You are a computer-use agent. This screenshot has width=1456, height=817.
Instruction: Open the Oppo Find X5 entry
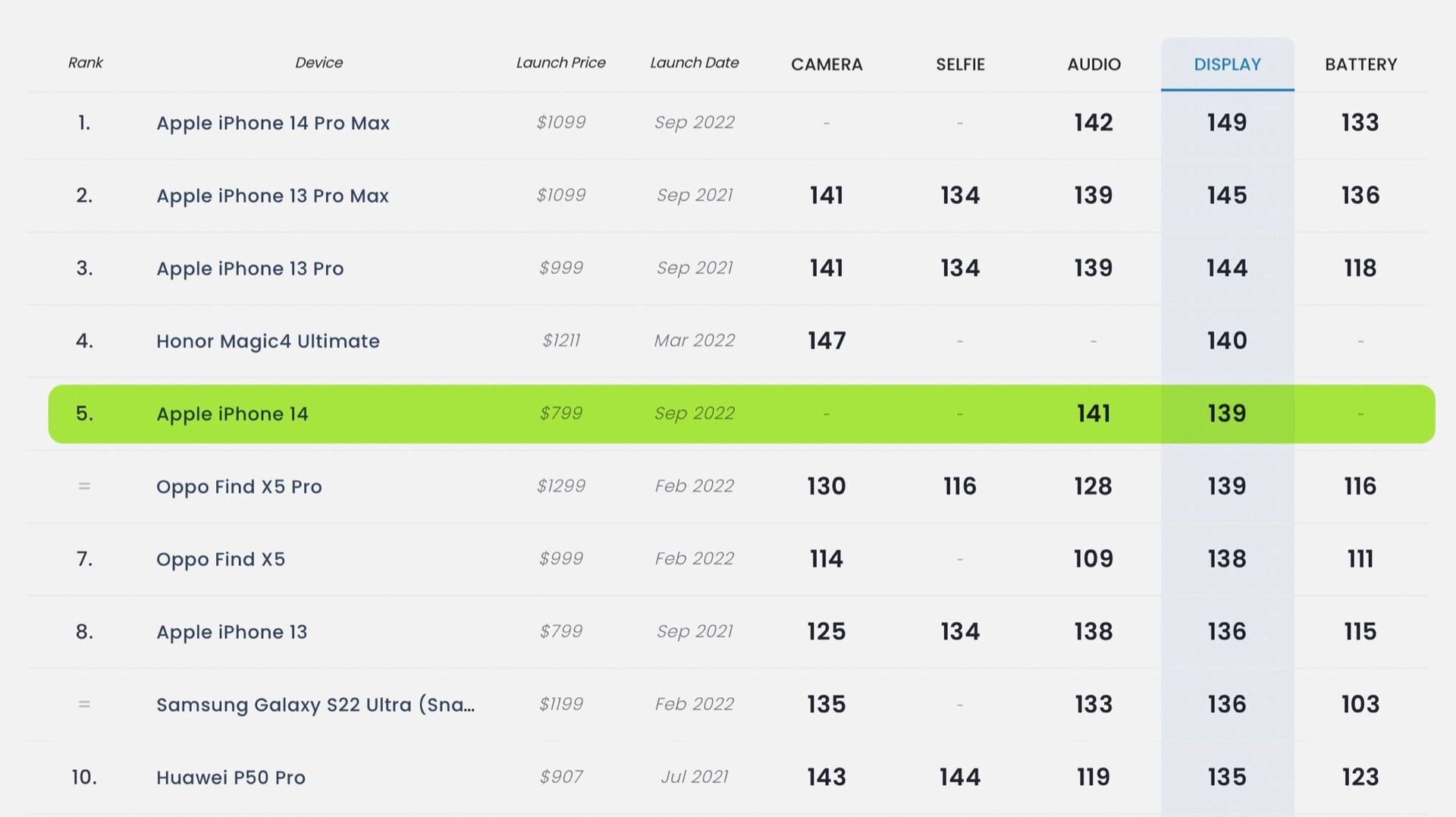coord(221,560)
